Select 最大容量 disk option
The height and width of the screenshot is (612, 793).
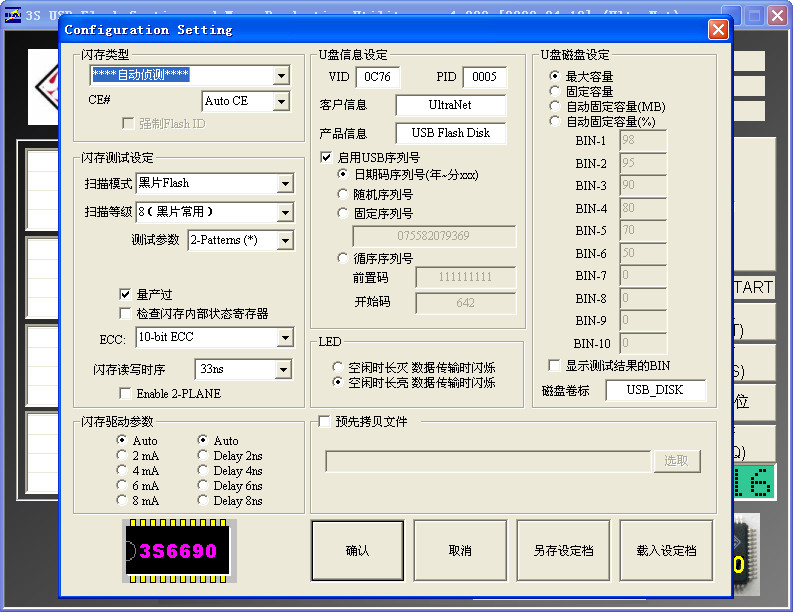pyautogui.click(x=555, y=76)
